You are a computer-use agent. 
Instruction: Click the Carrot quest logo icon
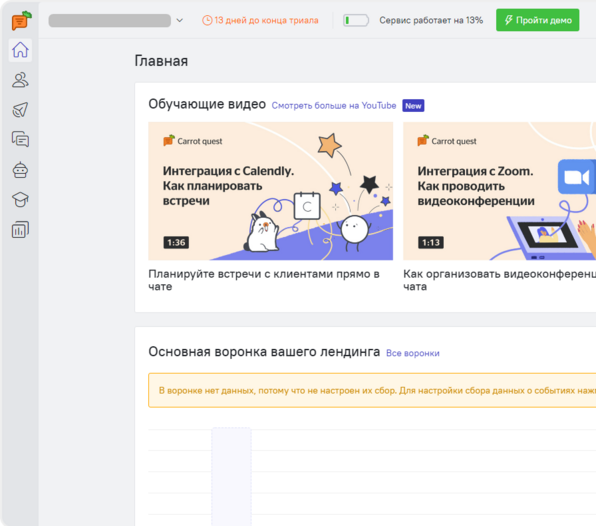(21, 21)
